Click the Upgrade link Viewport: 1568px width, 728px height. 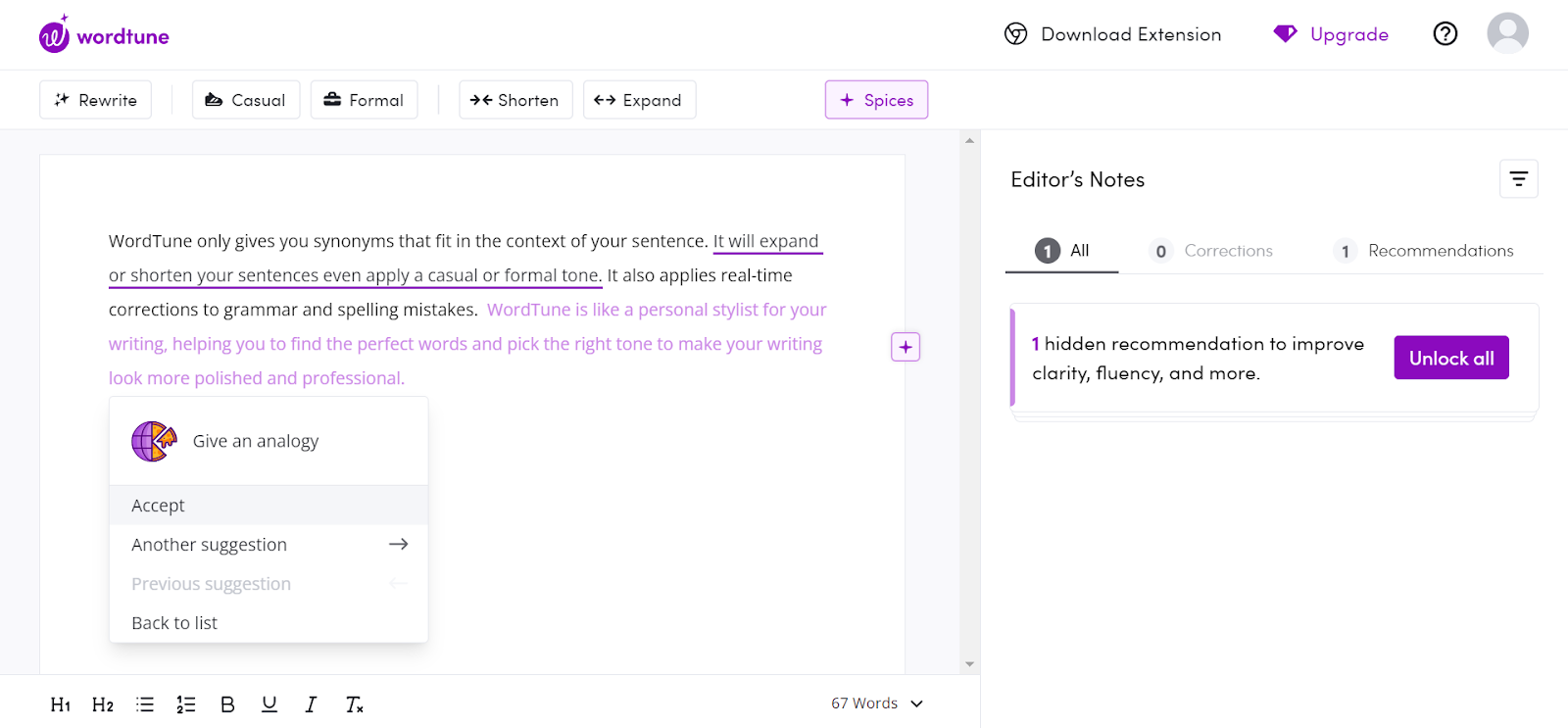(x=1331, y=34)
